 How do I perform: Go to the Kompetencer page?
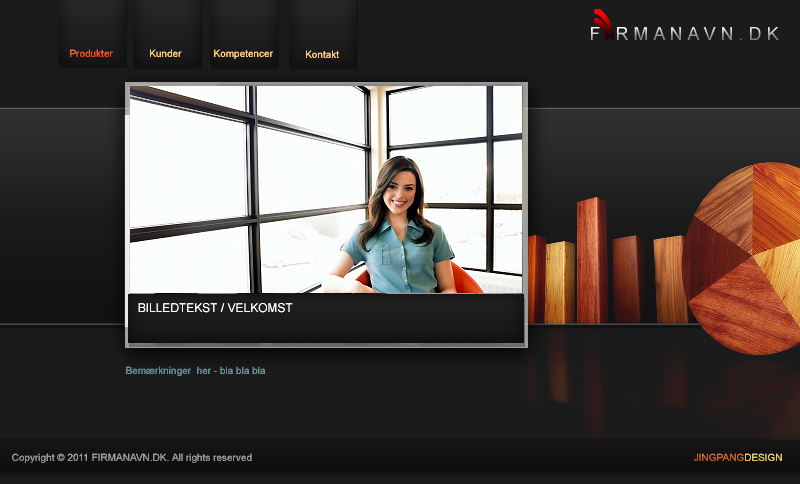tap(243, 54)
